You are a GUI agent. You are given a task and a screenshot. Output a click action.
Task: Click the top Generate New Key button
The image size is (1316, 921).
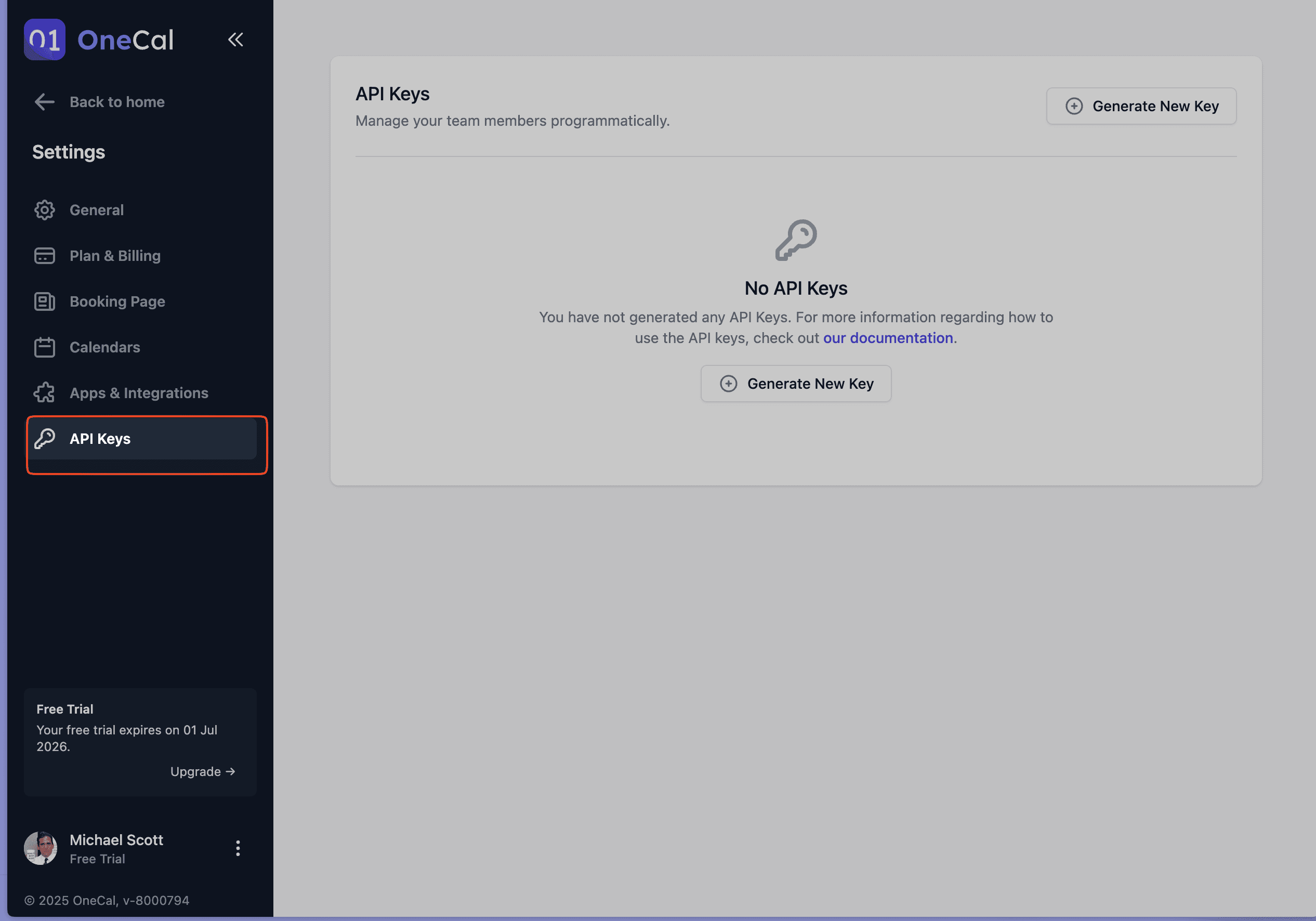coord(1141,106)
